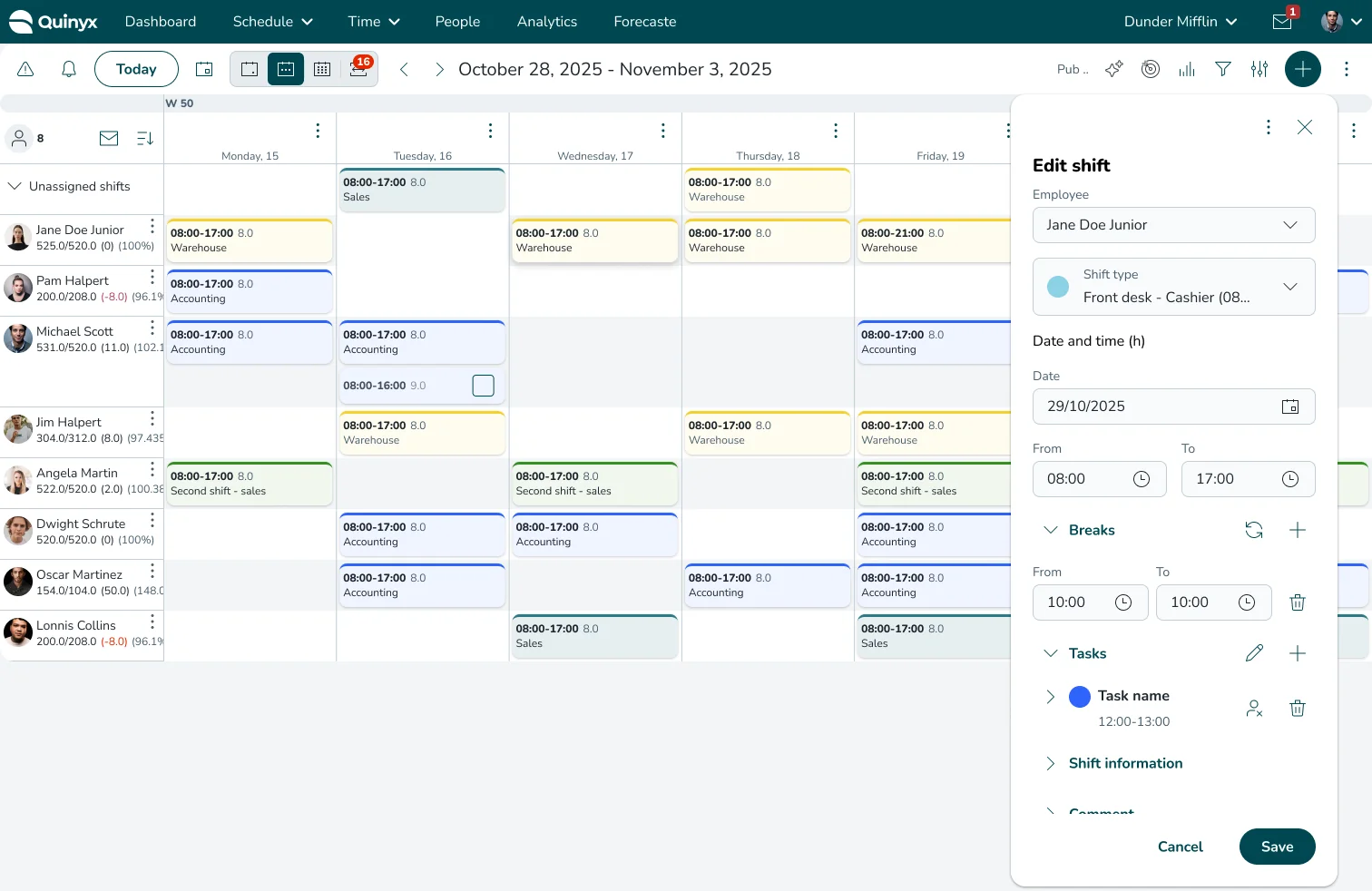Viewport: 1372px width, 891px height.
Task: Open the People menu item
Action: point(457,22)
